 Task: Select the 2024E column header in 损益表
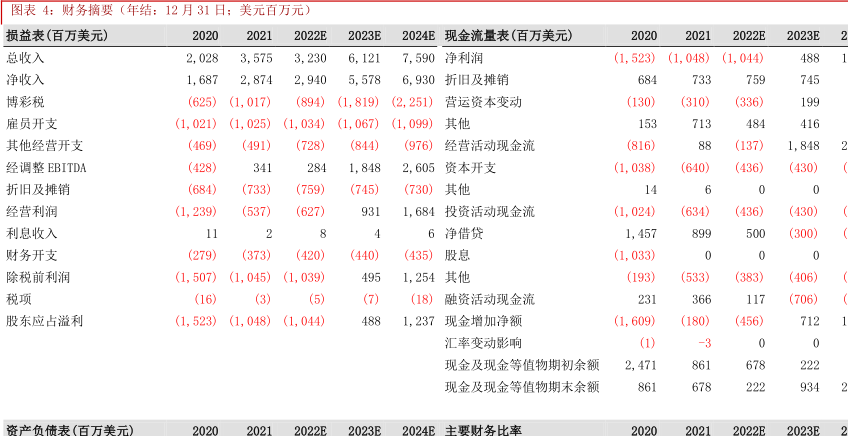417,35
